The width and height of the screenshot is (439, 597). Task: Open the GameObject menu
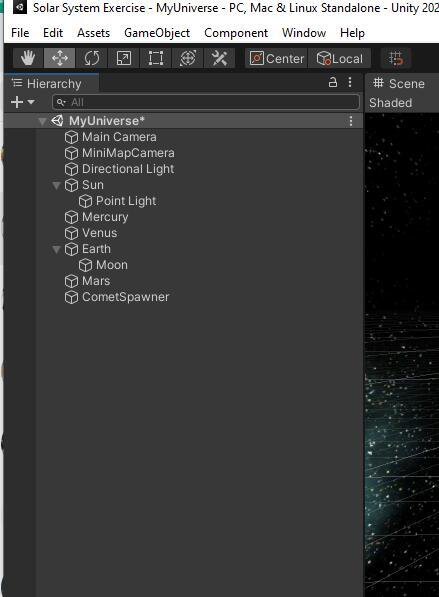click(x=157, y=33)
